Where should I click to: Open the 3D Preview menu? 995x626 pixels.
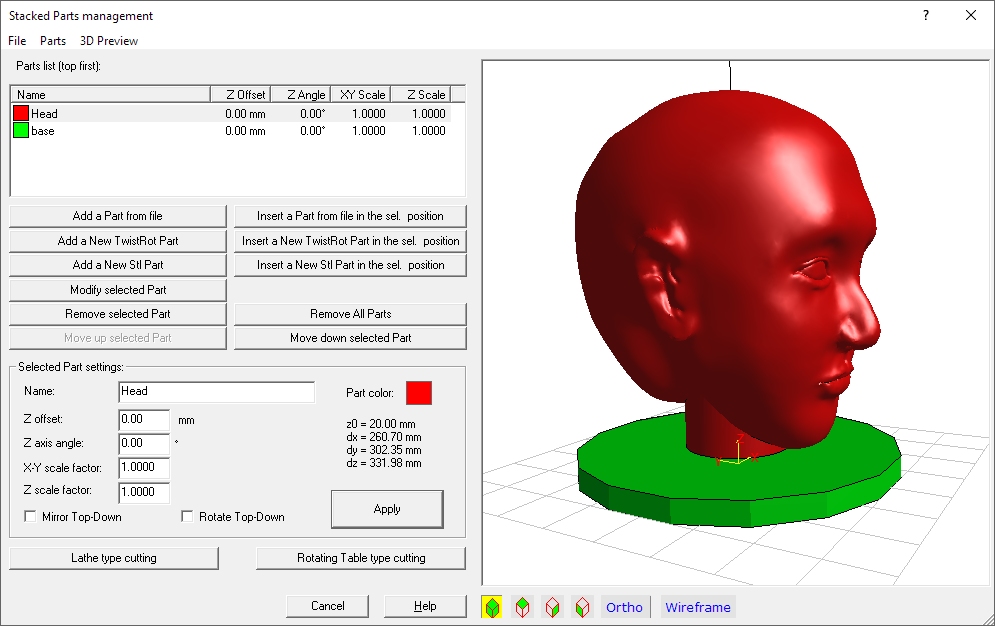(x=108, y=41)
